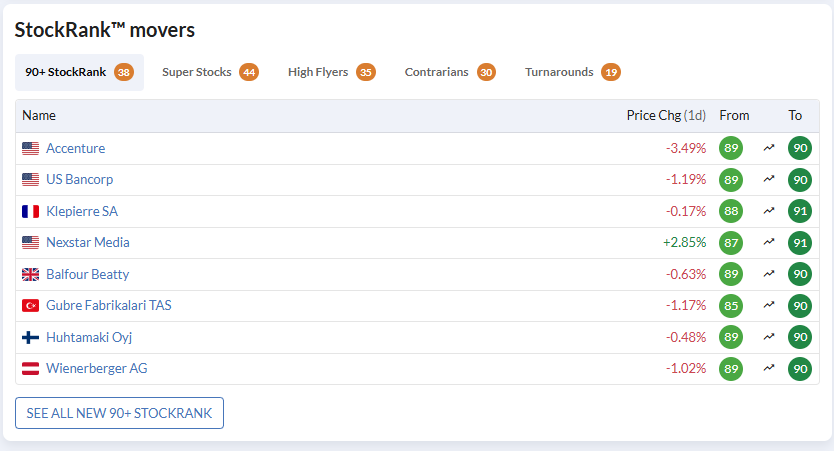Open the Balfour Beatty stock link
The image size is (834, 451).
(x=88, y=274)
